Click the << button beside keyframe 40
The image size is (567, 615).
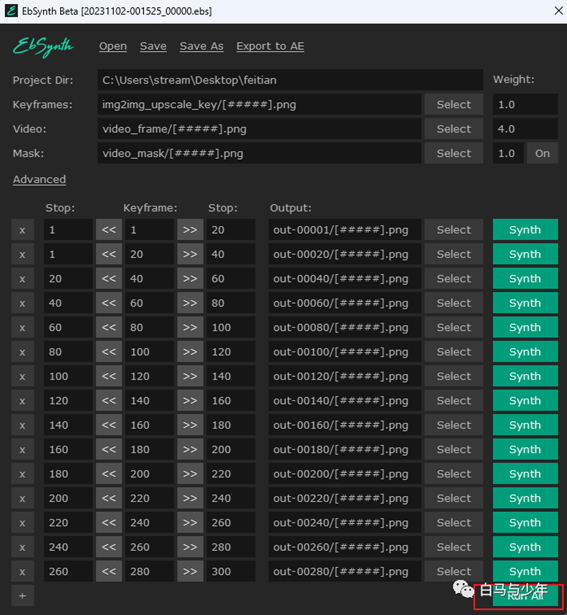pos(109,278)
